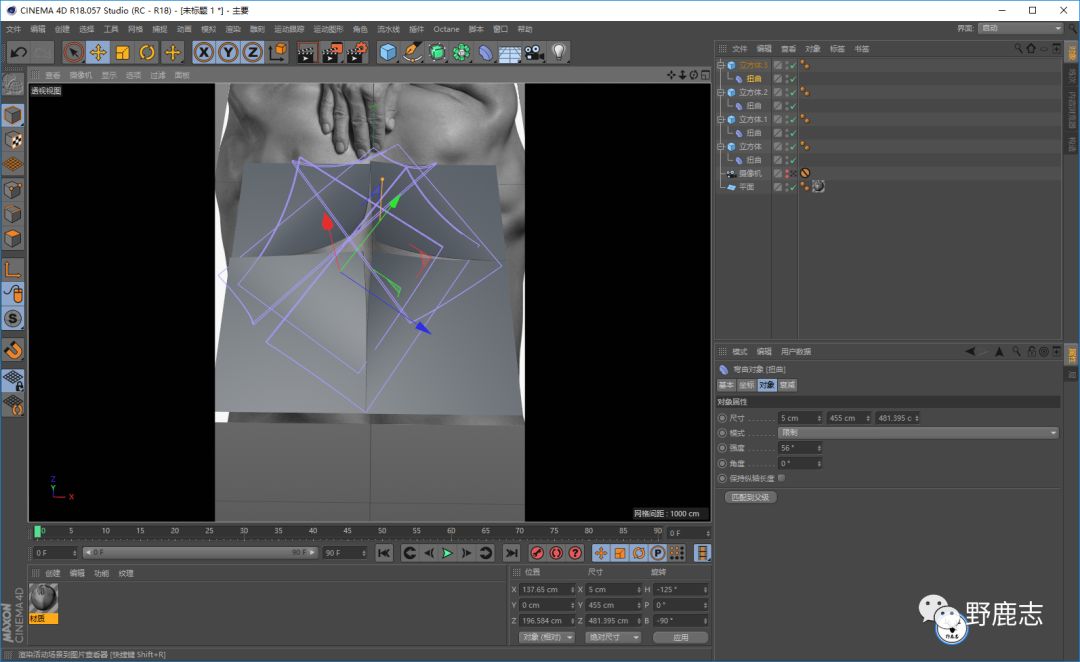The width and height of the screenshot is (1080, 662).
Task: Click the camera object icon in toolbar
Action: pos(534,52)
